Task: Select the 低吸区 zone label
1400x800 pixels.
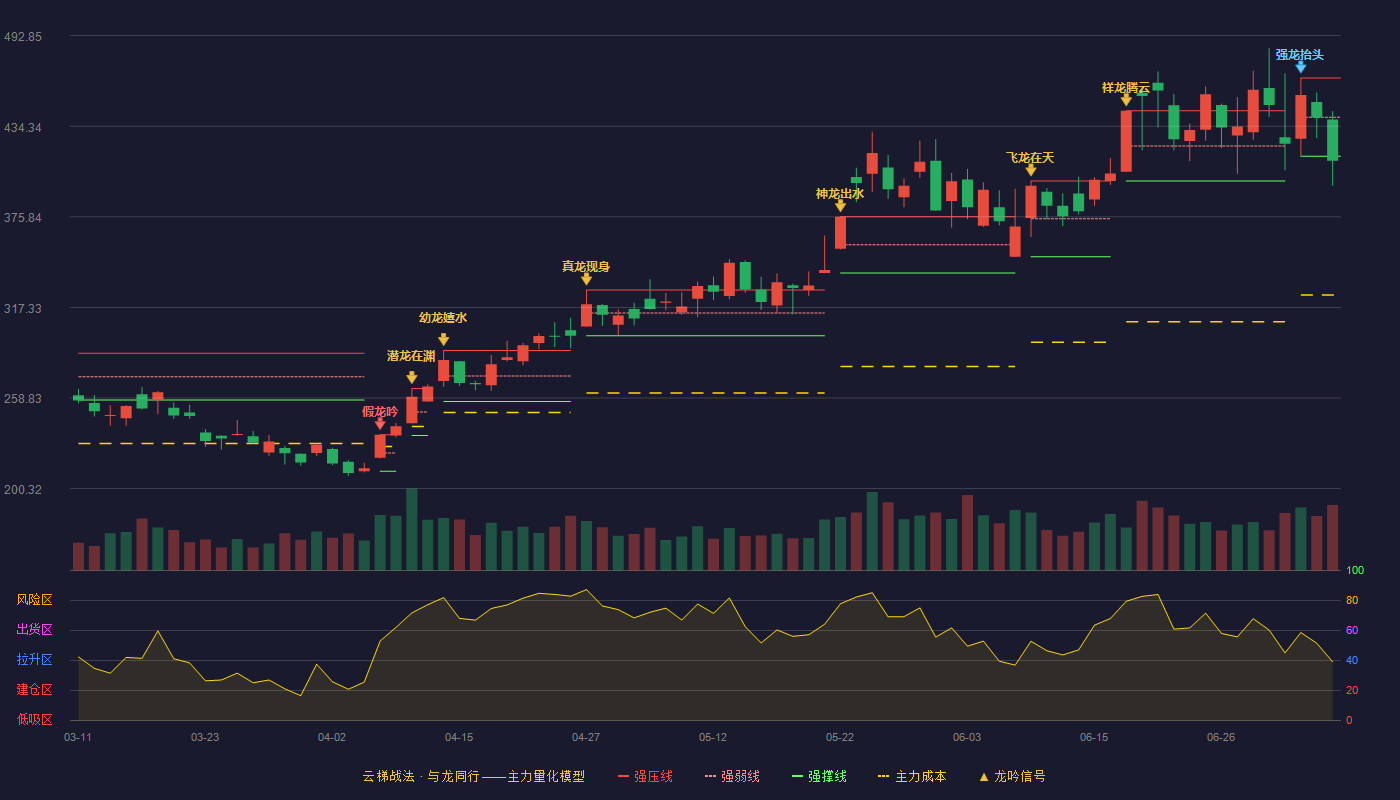Action: [x=34, y=719]
